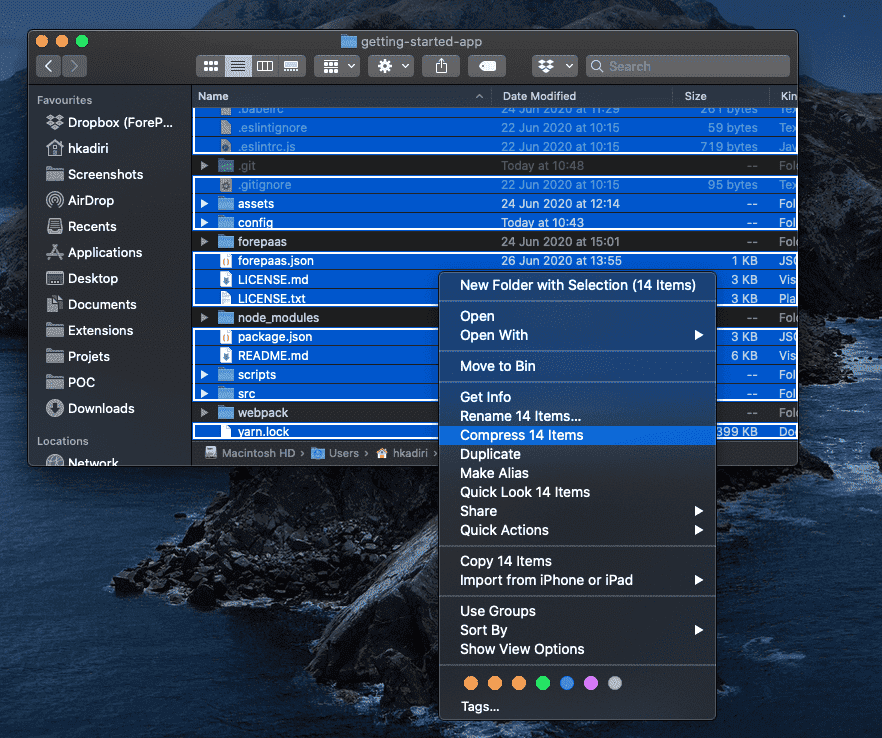Expand the config folder
The image size is (882, 738).
205,222
